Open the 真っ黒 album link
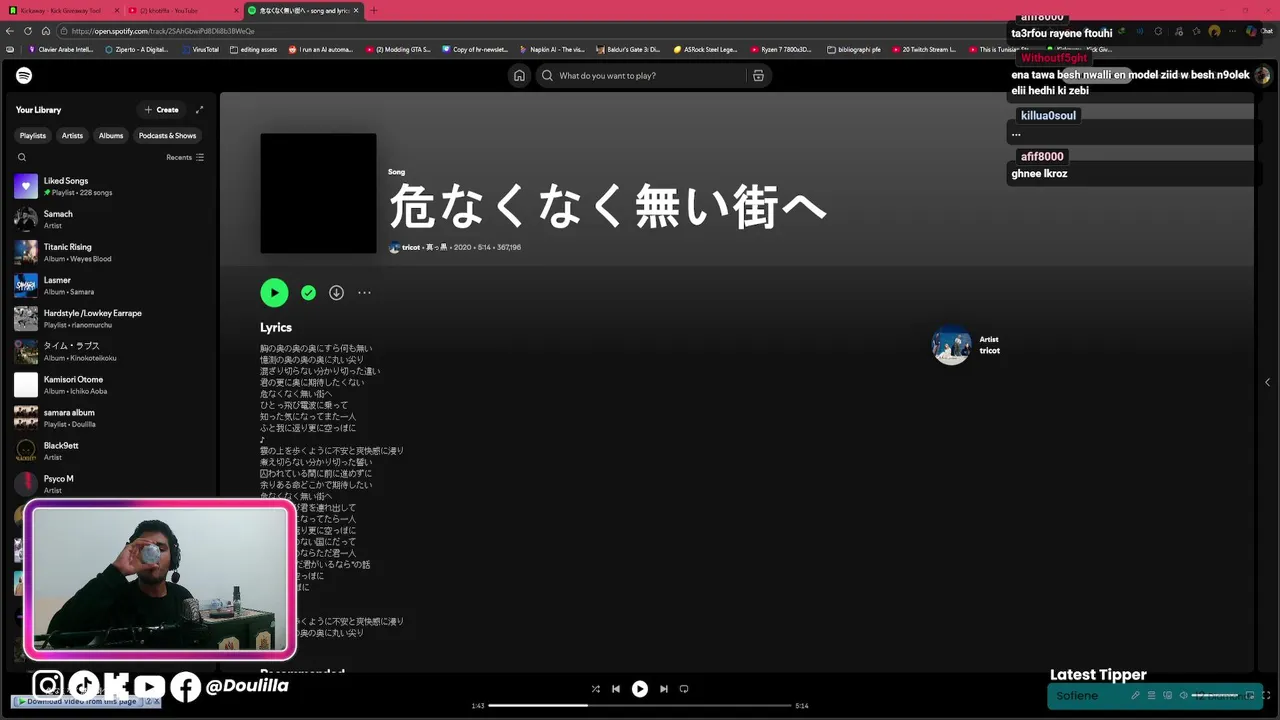This screenshot has height=720, width=1280. click(437, 247)
